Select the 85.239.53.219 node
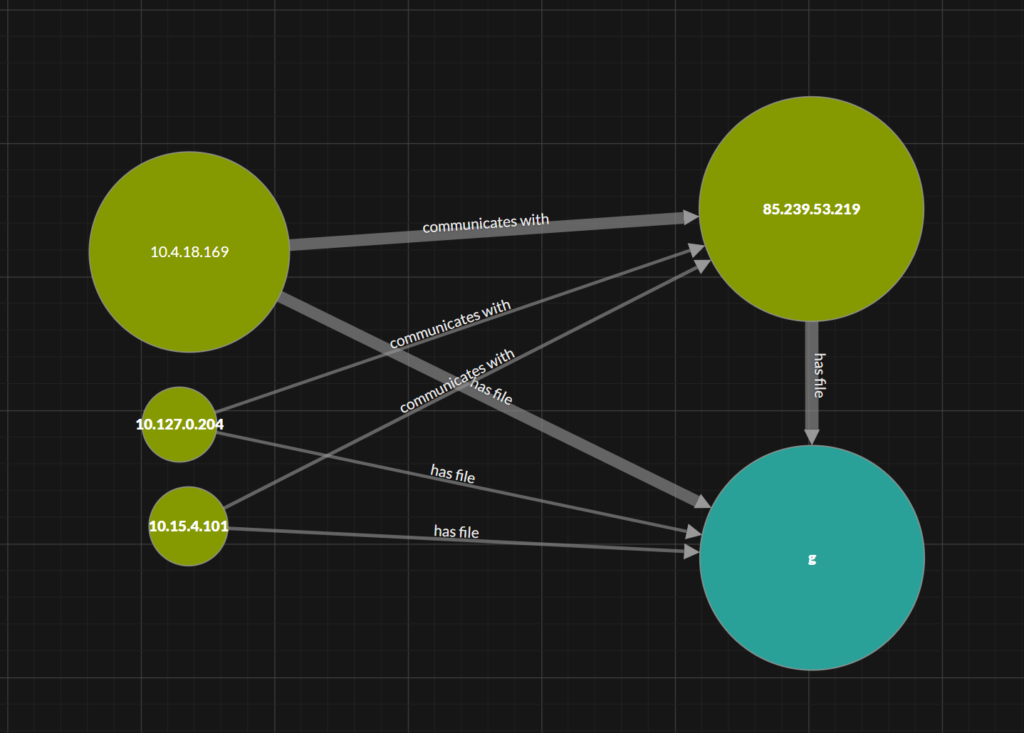Viewport: 1024px width, 733px height. [x=811, y=209]
